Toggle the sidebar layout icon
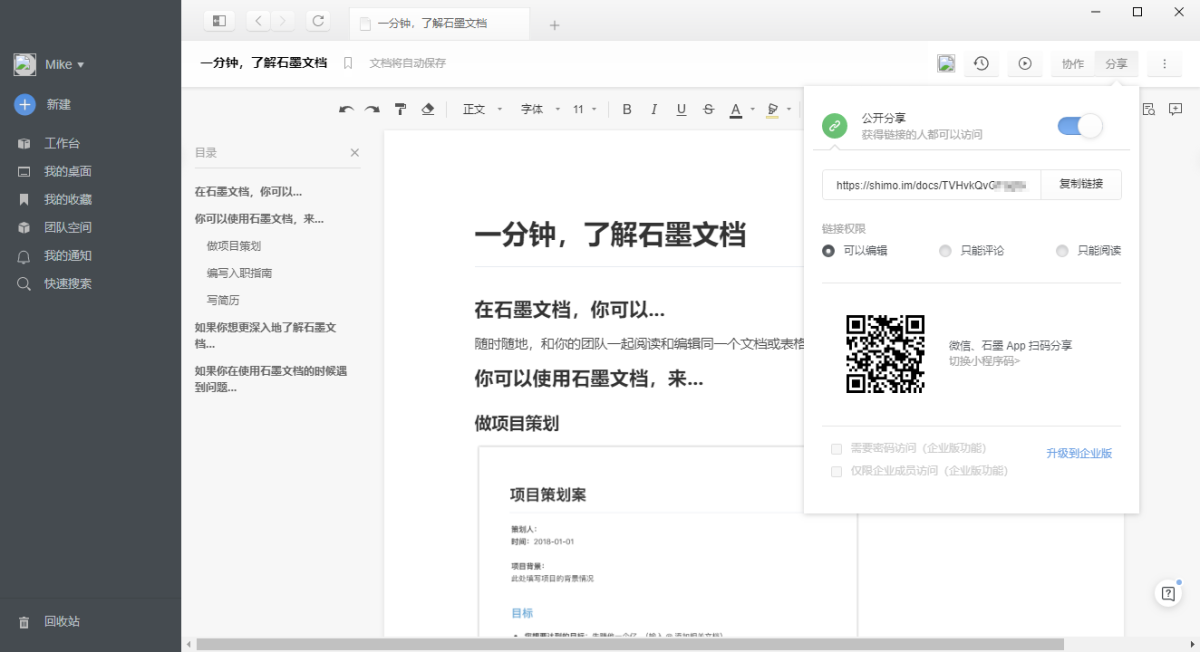This screenshot has height=652, width=1200. [219, 20]
